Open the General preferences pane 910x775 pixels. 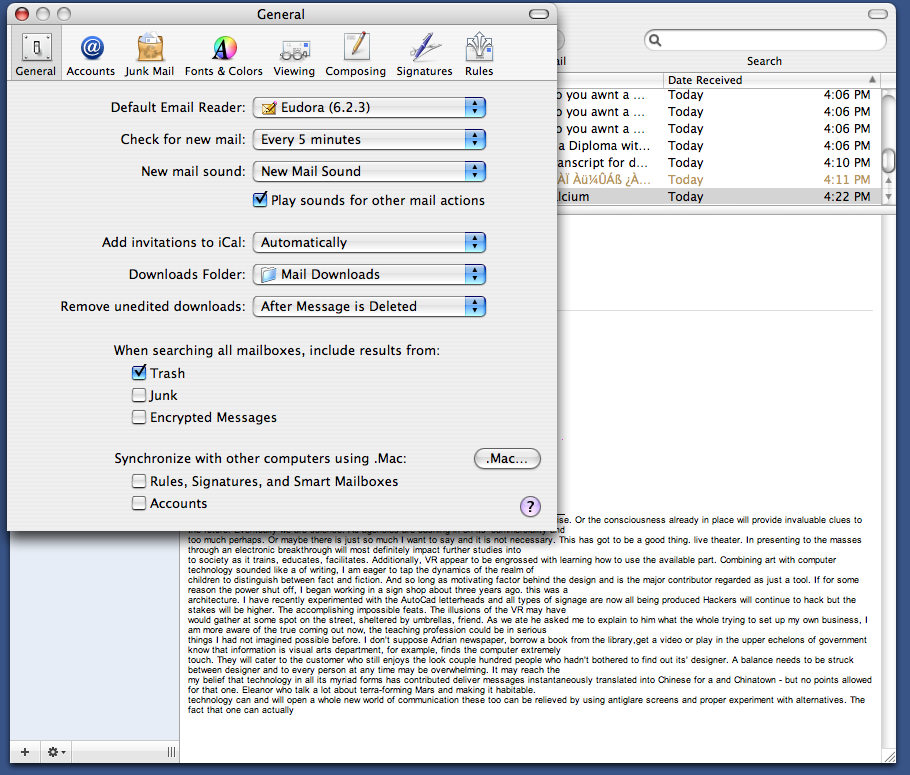coord(36,55)
